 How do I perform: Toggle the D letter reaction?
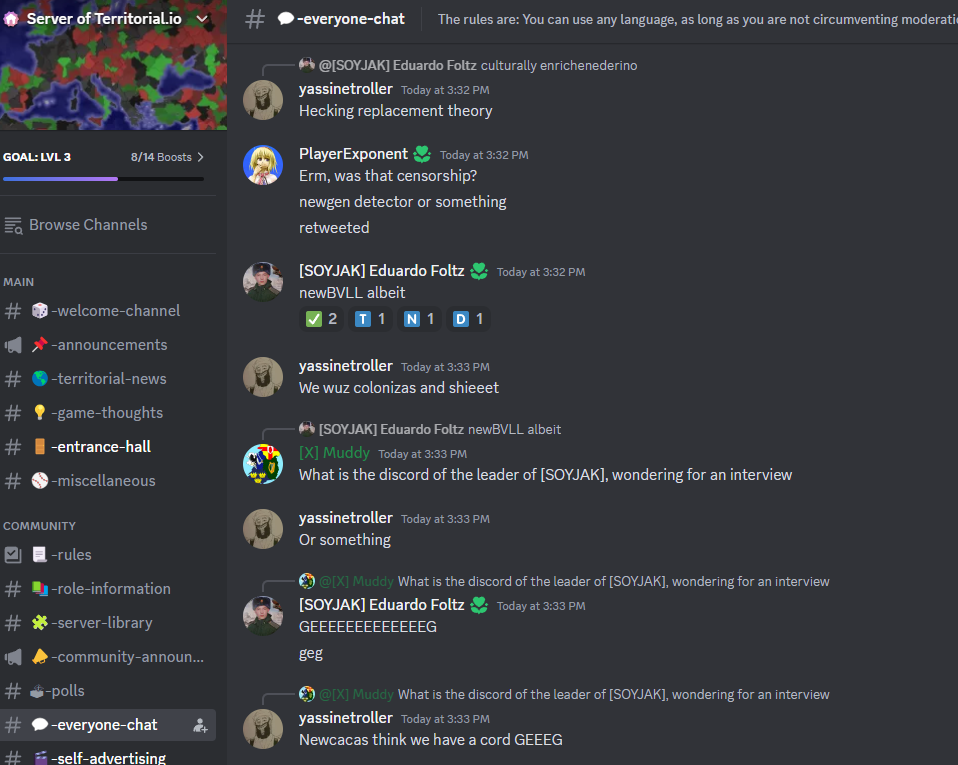click(x=468, y=319)
